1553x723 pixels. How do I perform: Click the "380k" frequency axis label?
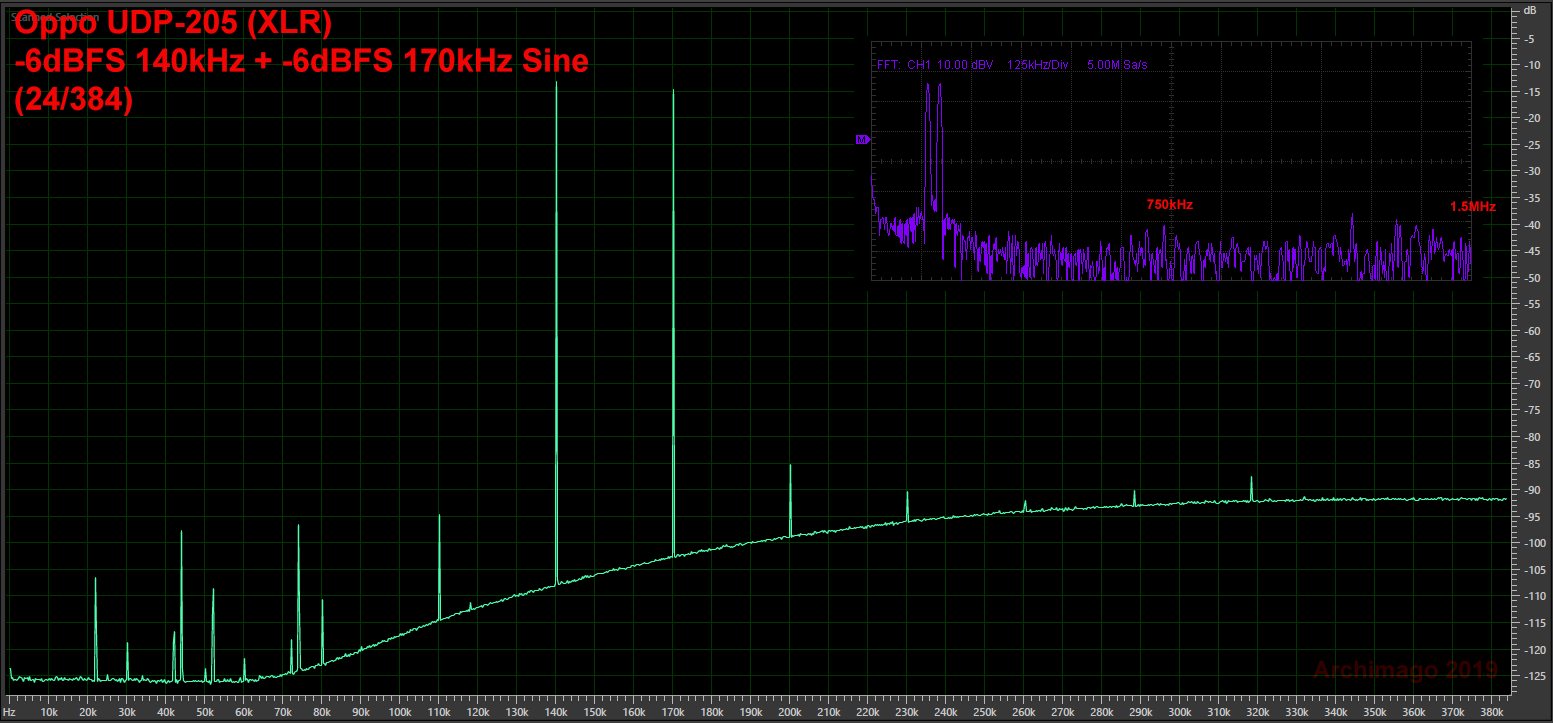point(1492,713)
